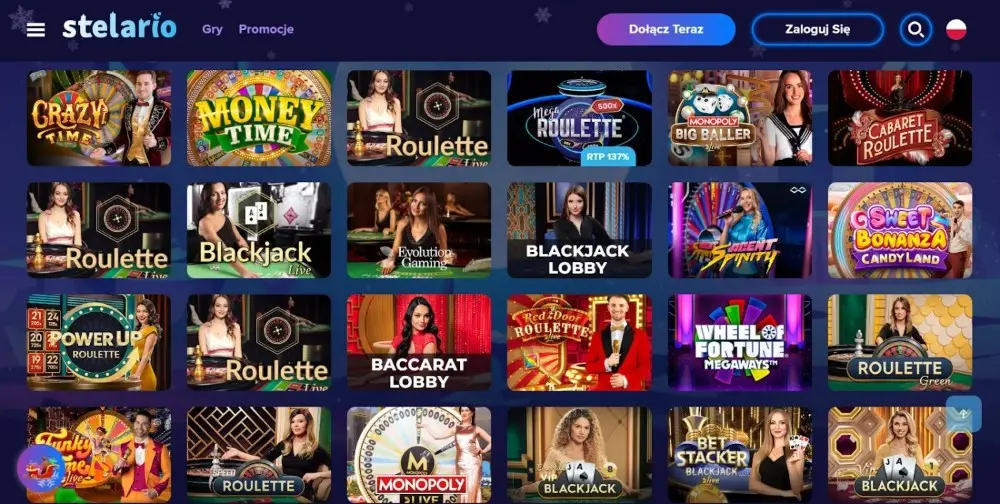This screenshot has height=504, width=1000.
Task: Open the hamburger menu icon
Action: 36,30
